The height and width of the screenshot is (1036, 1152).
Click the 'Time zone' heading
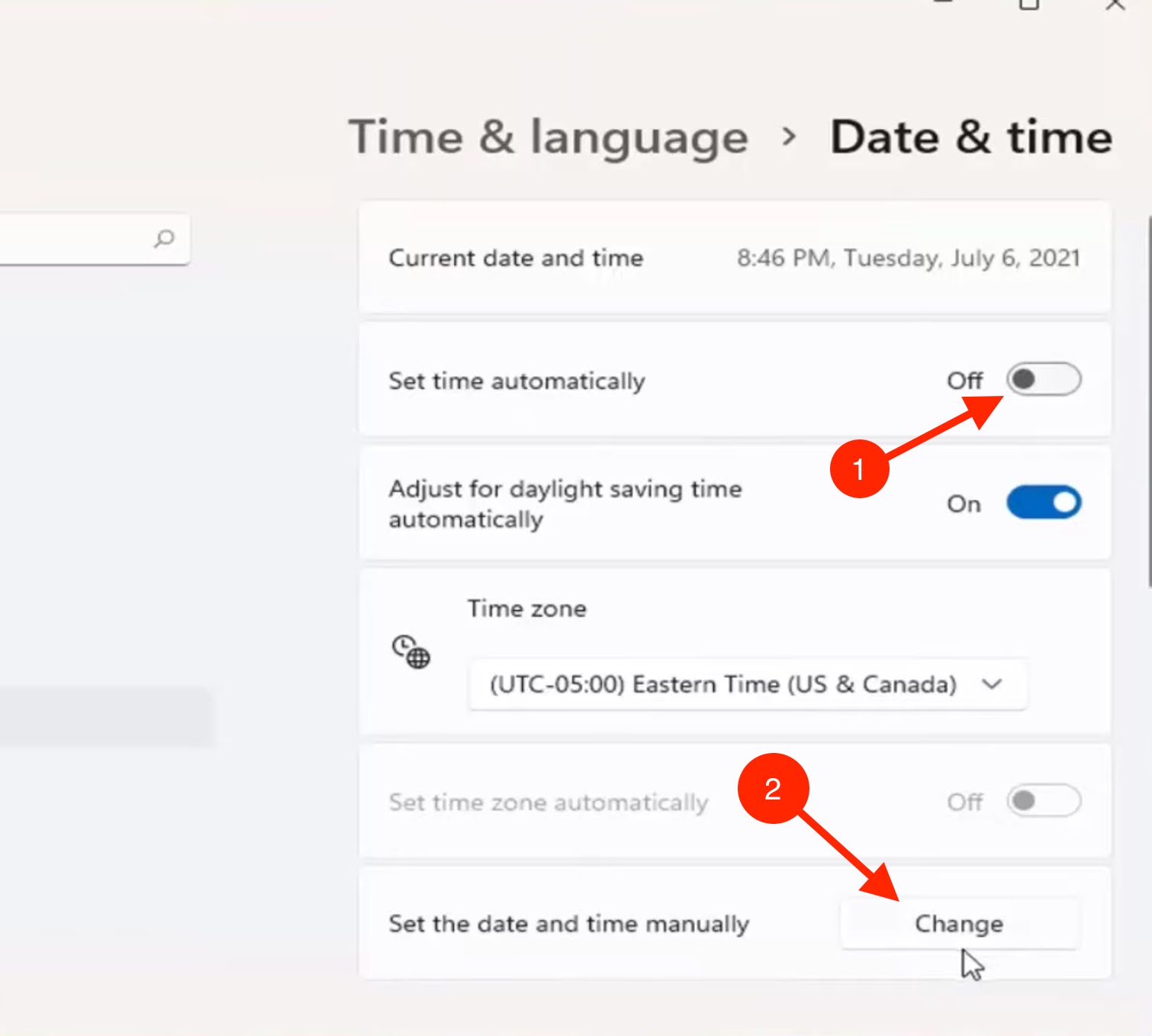click(527, 609)
